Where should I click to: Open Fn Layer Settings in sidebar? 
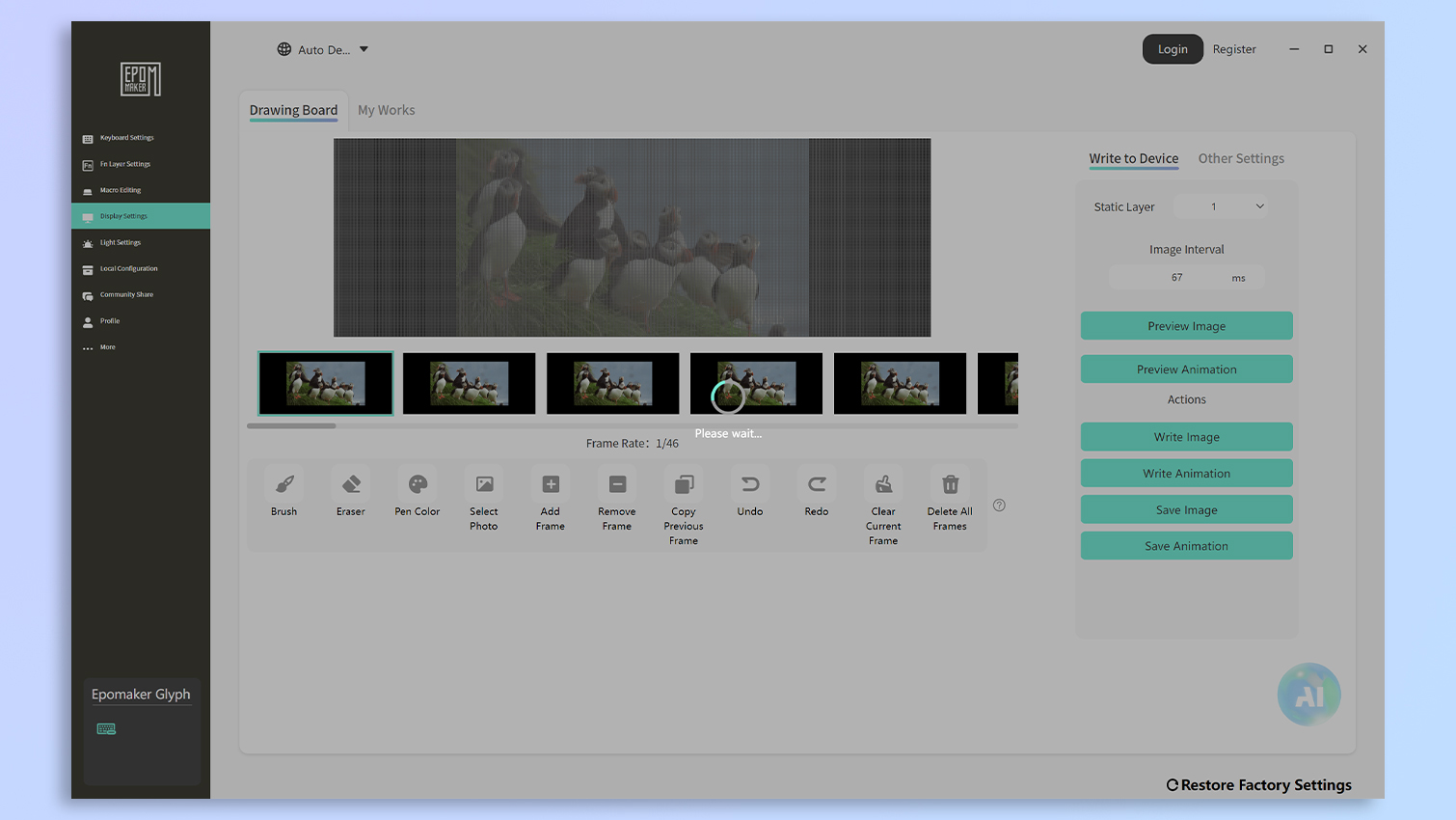(x=141, y=164)
